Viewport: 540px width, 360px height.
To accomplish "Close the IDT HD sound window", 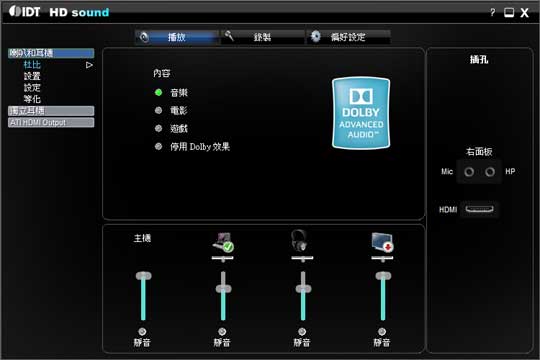I will [524, 13].
